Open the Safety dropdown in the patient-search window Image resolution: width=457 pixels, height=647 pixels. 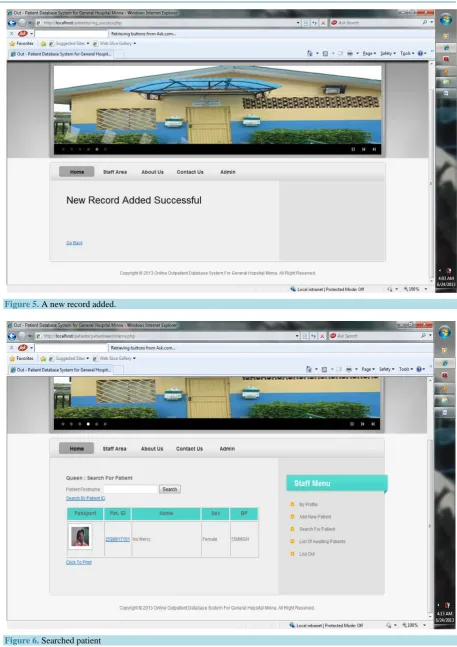[387, 369]
